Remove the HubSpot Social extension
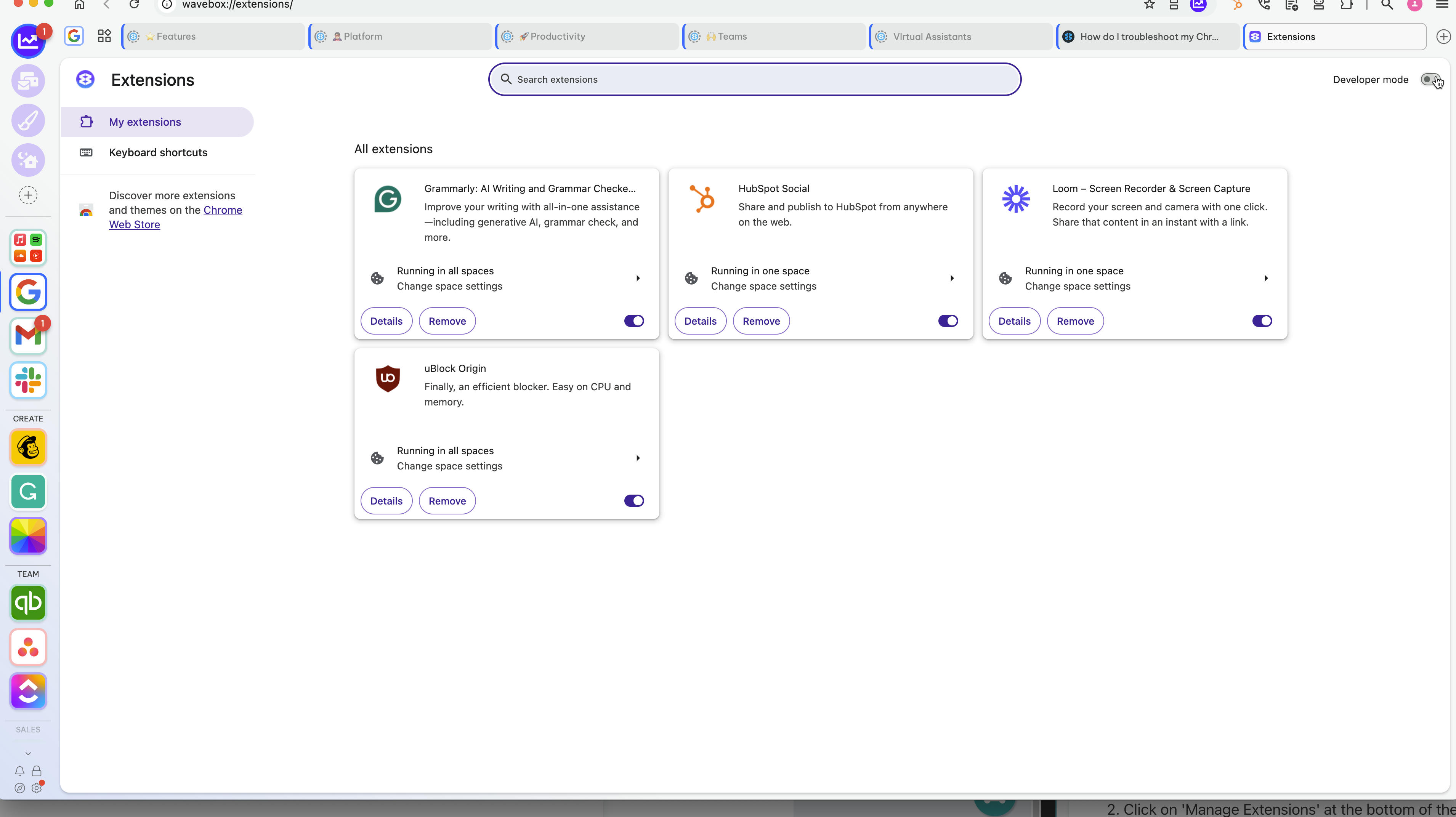 coord(761,321)
